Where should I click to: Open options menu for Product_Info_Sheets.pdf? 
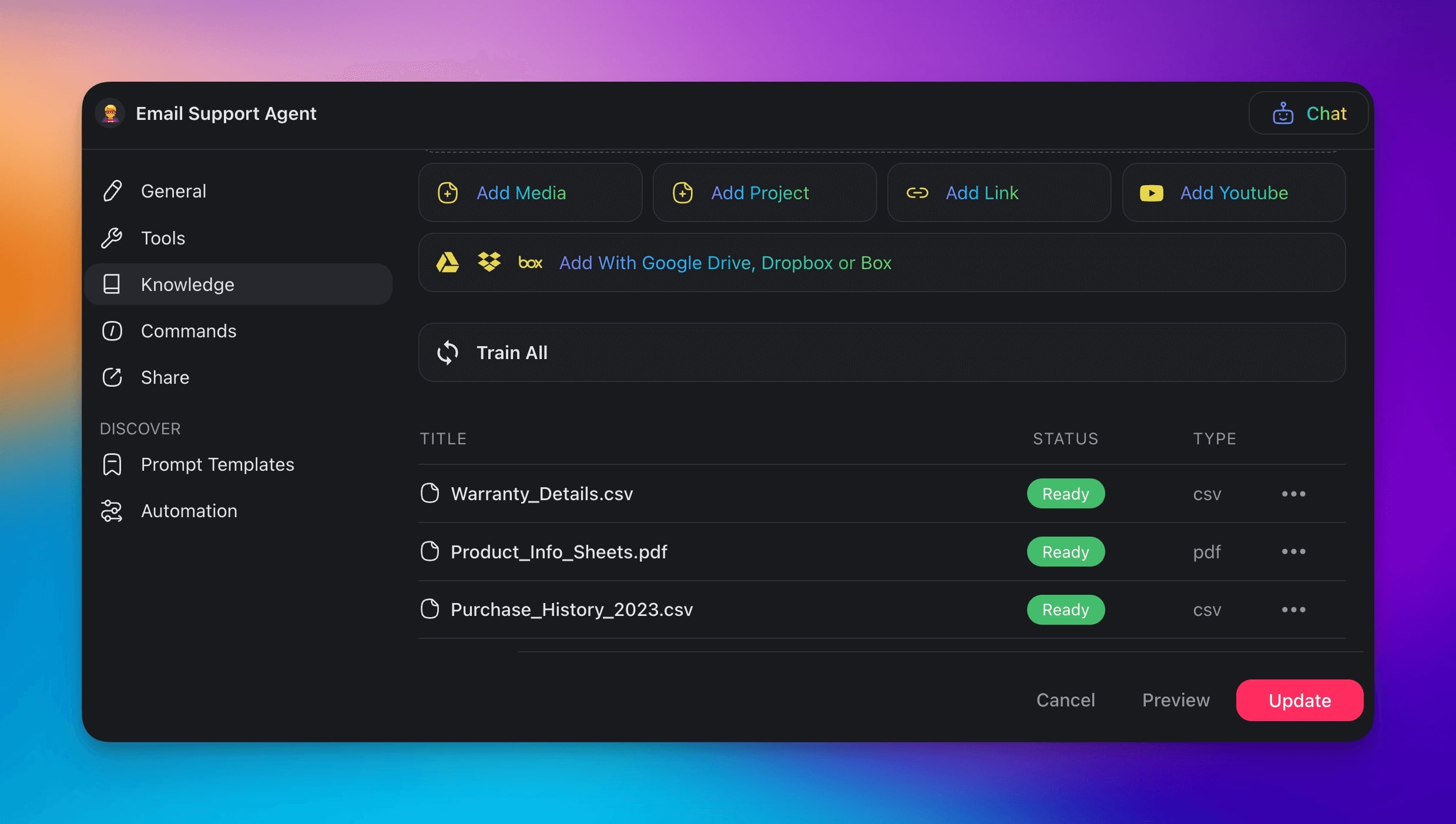(1294, 551)
